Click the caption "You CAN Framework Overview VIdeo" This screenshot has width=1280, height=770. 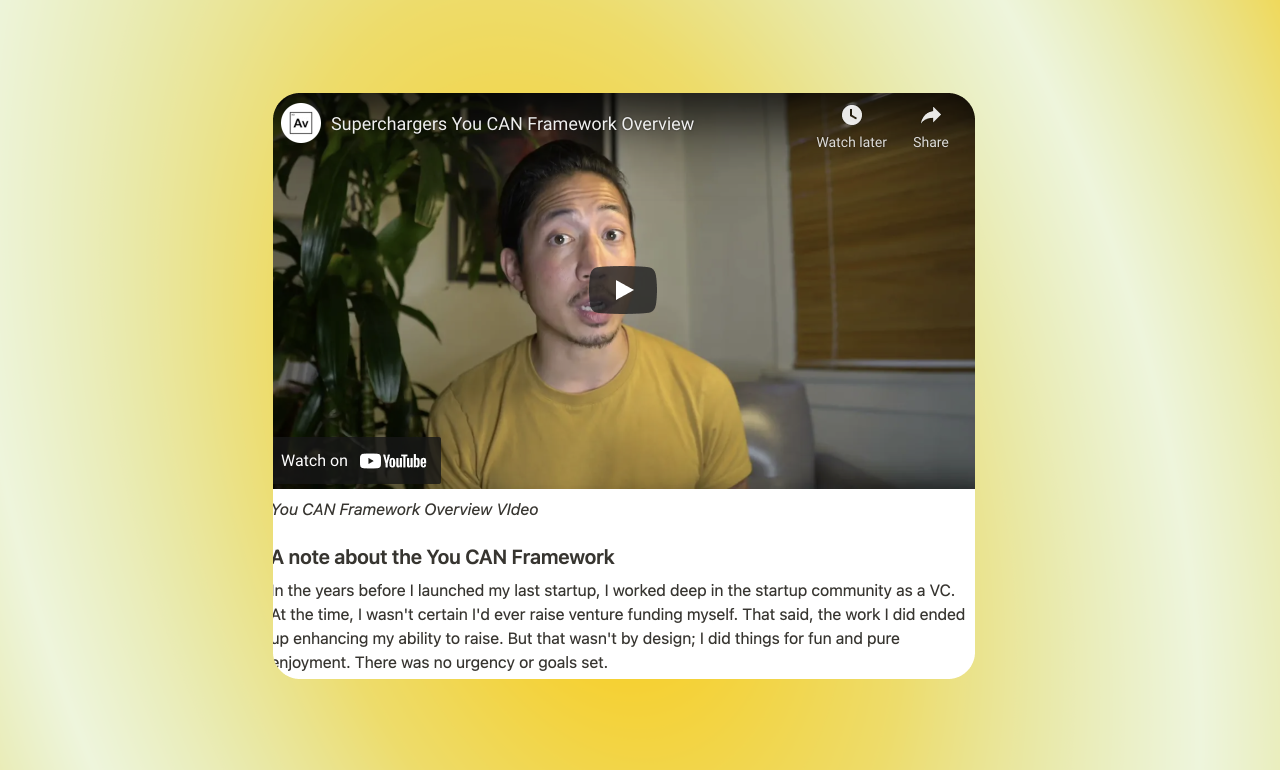[405, 510]
